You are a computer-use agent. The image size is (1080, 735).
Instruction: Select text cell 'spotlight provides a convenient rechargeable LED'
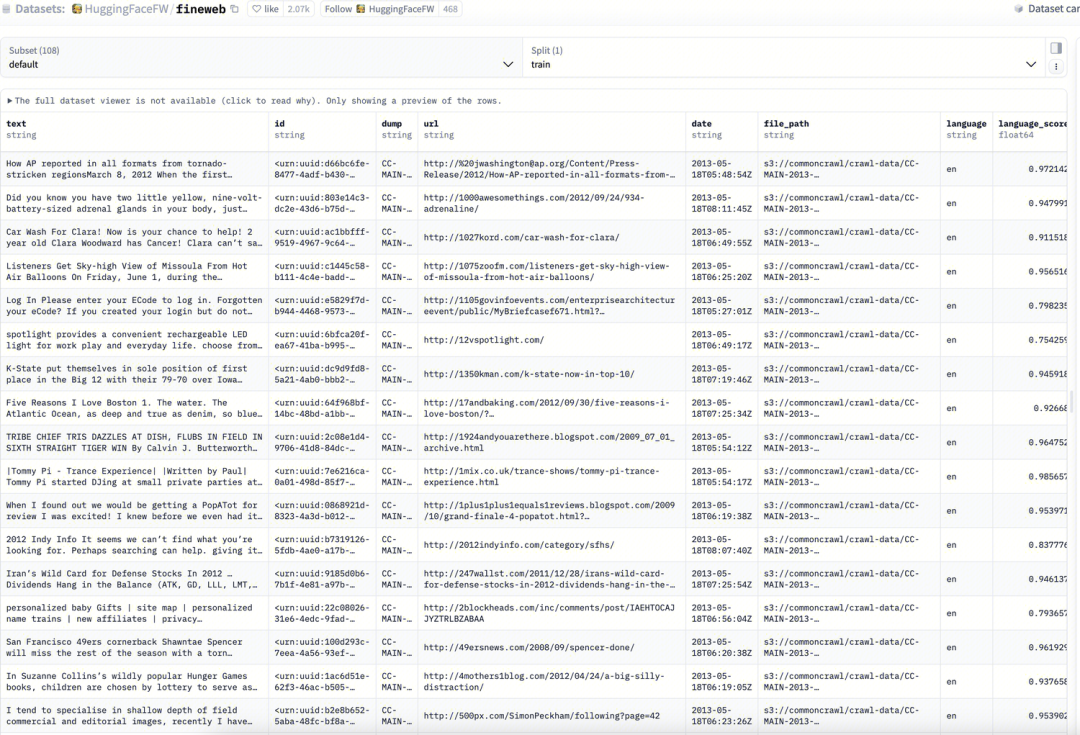pyautogui.click(x=134, y=340)
